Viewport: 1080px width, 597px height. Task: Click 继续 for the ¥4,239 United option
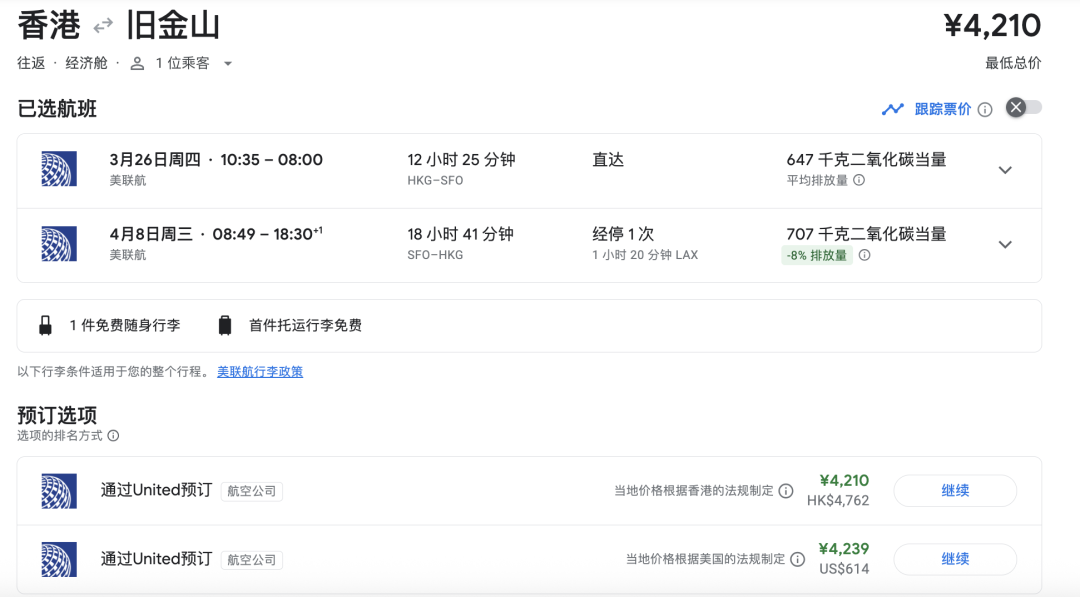(954, 559)
